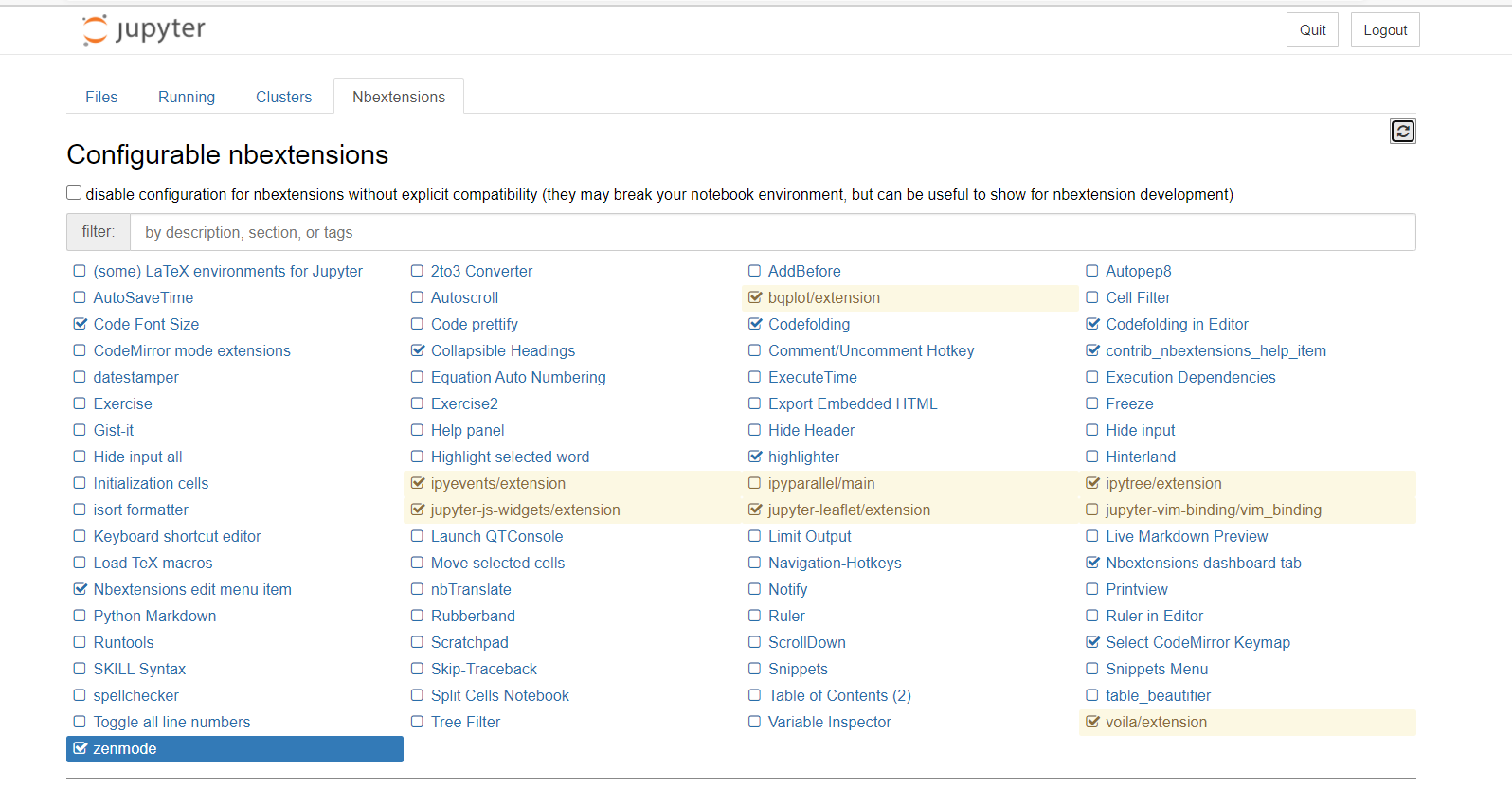1512x788 pixels.
Task: Click the Logout button
Action: (1384, 29)
